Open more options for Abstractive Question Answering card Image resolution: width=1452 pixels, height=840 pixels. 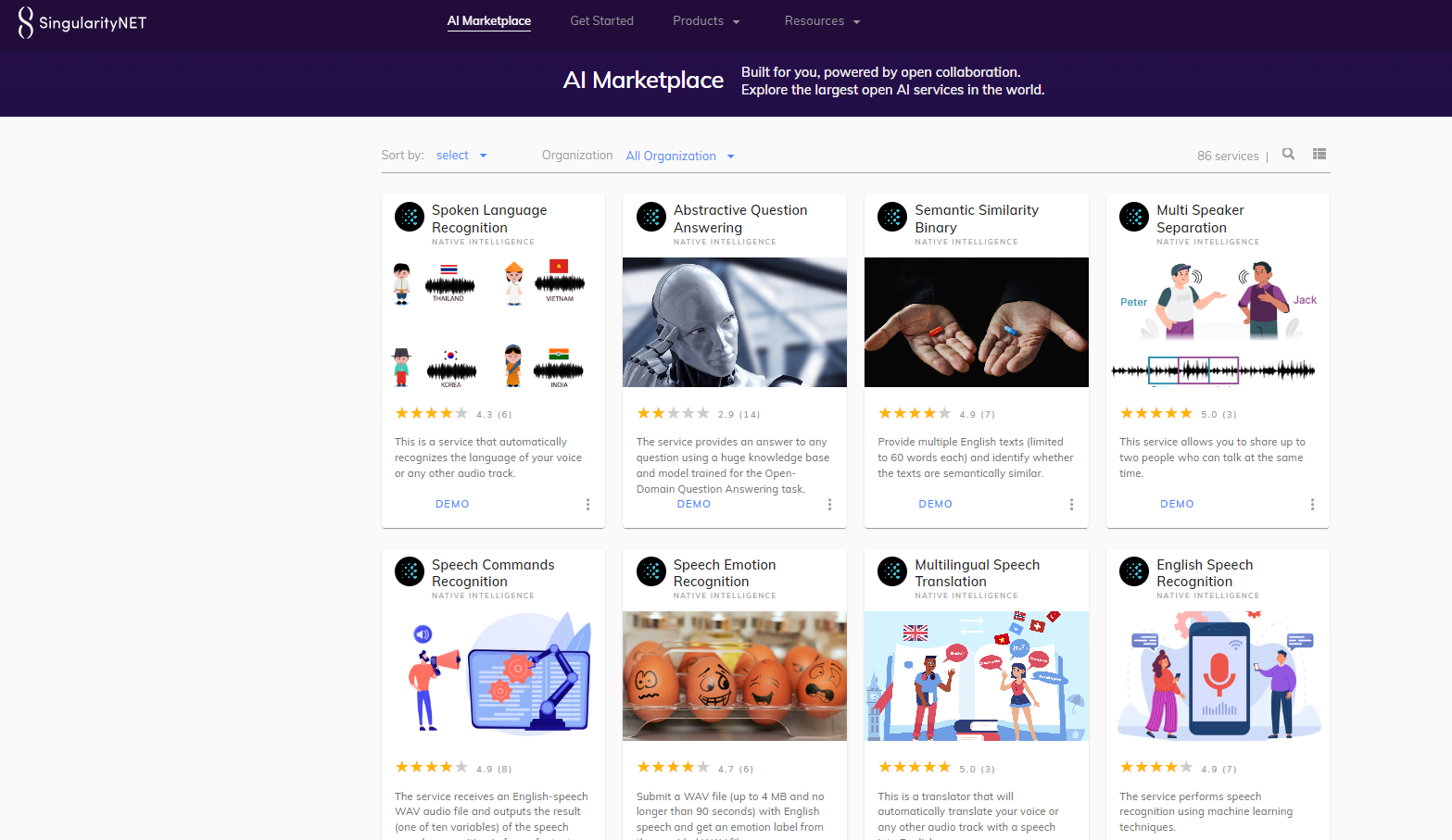(x=829, y=505)
